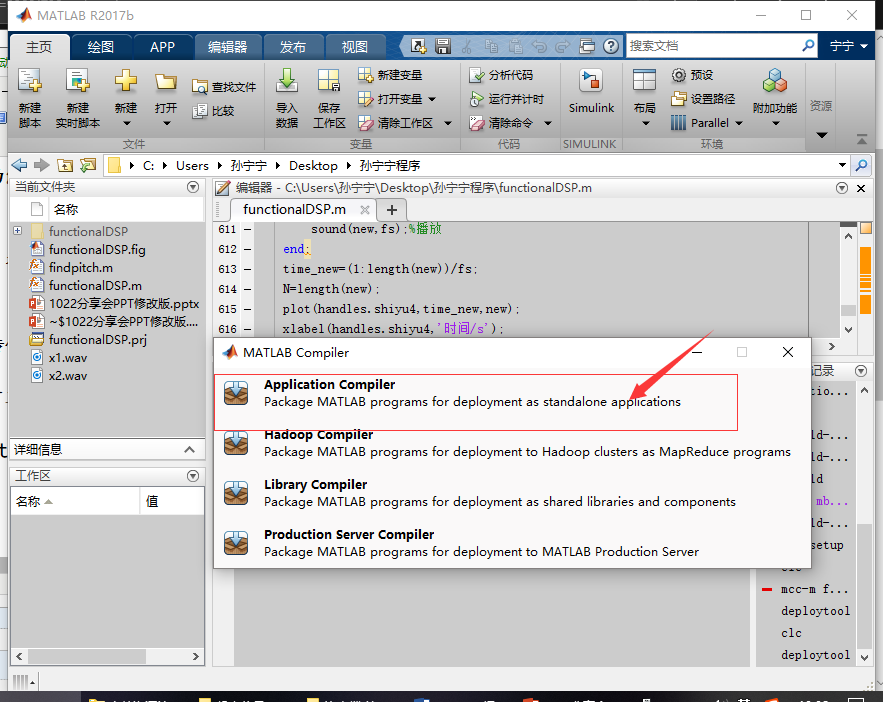Open the 当前文件夹 panel actions menu

(193, 187)
